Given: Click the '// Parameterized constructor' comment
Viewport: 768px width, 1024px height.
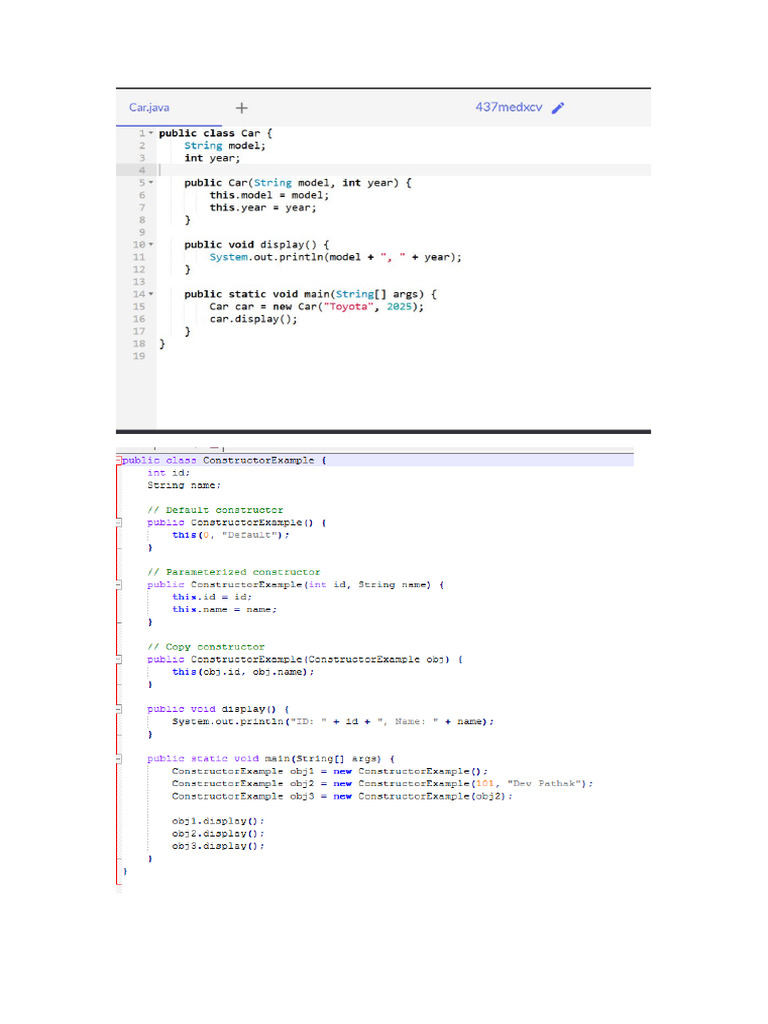Looking at the screenshot, I should tap(234, 572).
